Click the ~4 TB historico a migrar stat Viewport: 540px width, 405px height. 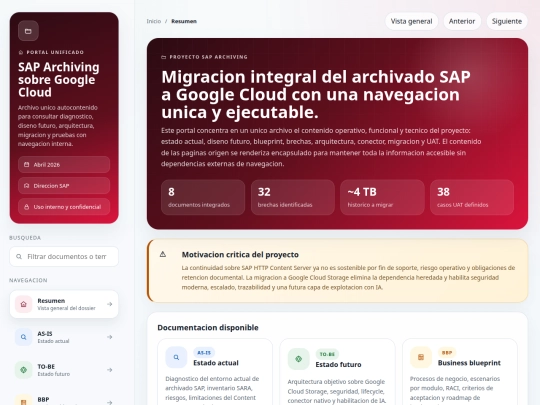382,197
